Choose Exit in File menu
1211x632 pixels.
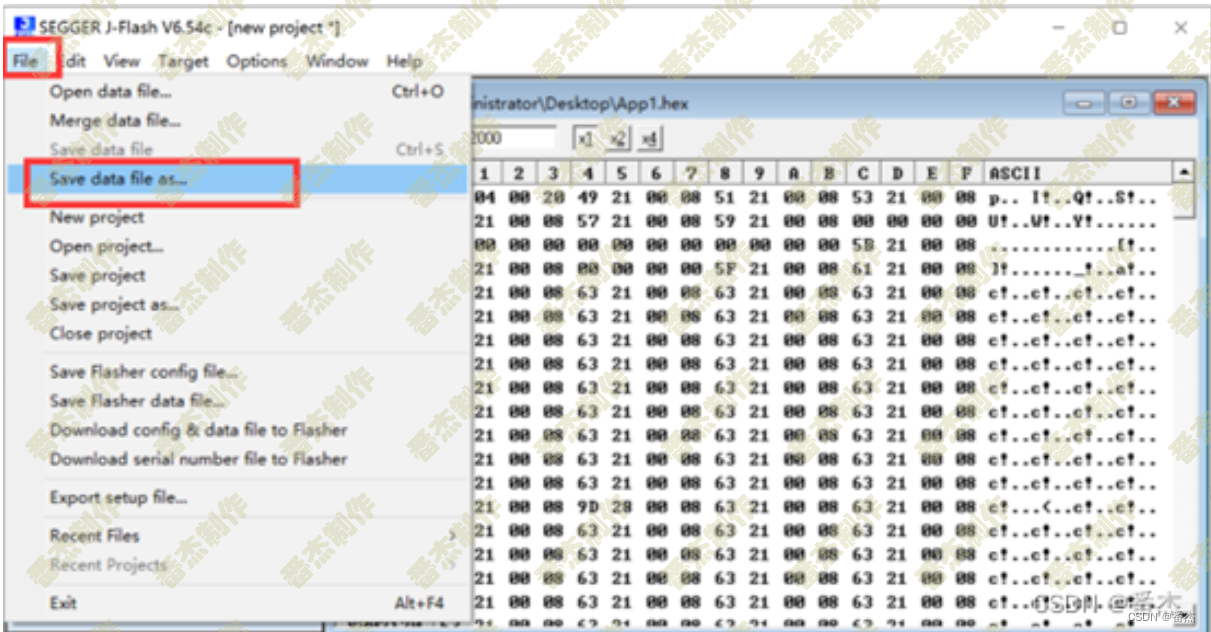238,603
